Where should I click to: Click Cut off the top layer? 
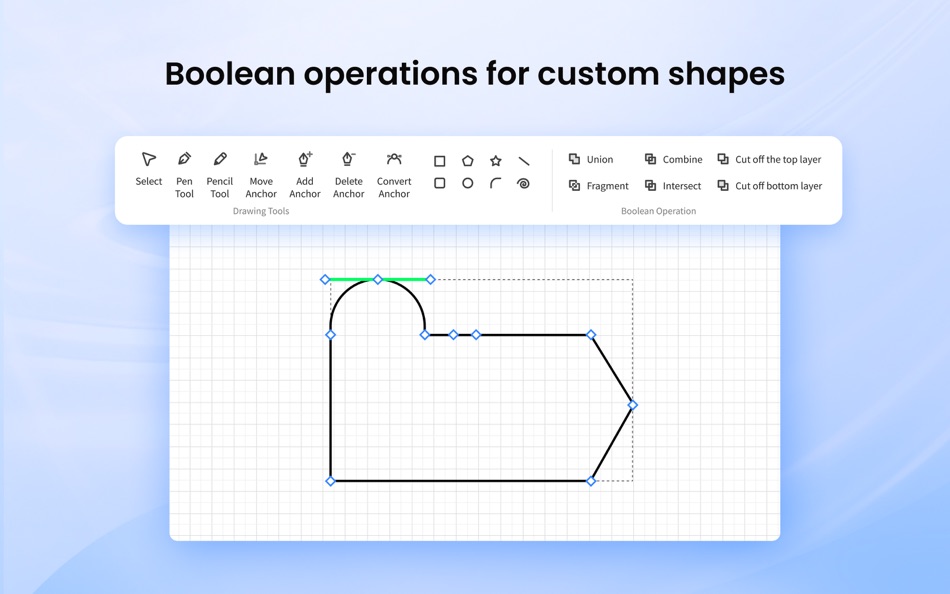click(770, 159)
